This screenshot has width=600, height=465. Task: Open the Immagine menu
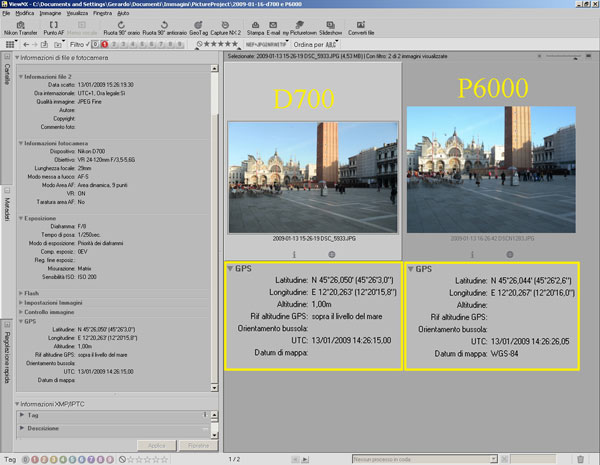[50, 13]
